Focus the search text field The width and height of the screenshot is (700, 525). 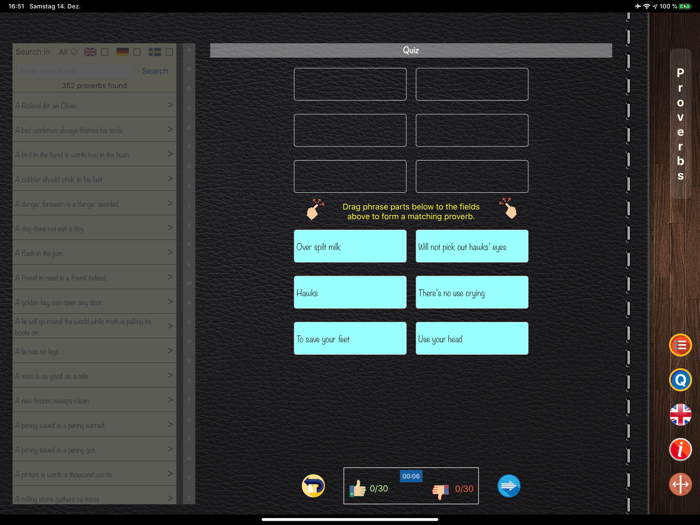75,71
